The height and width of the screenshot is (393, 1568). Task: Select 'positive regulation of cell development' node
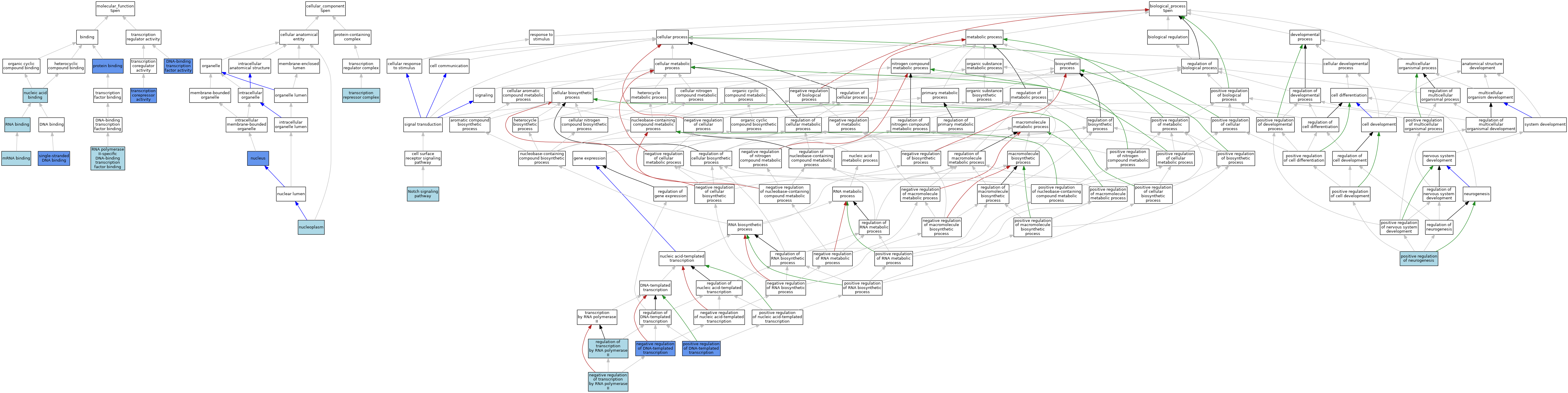(1350, 194)
